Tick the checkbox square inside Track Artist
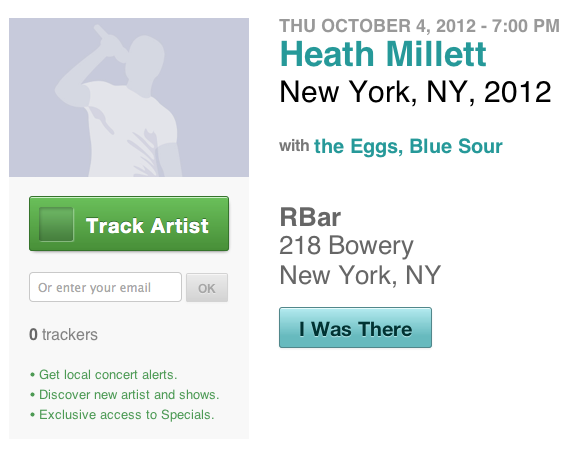The height and width of the screenshot is (455, 575). 56,224
